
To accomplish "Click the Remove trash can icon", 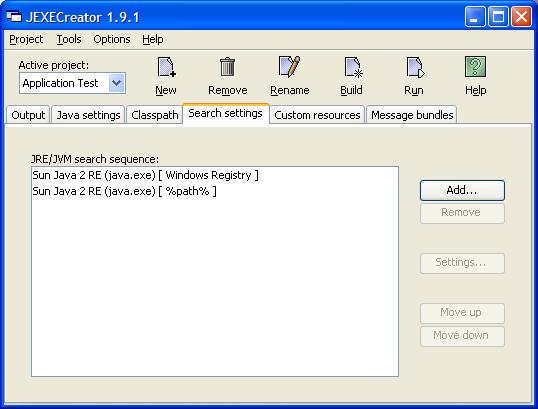I will [227, 67].
